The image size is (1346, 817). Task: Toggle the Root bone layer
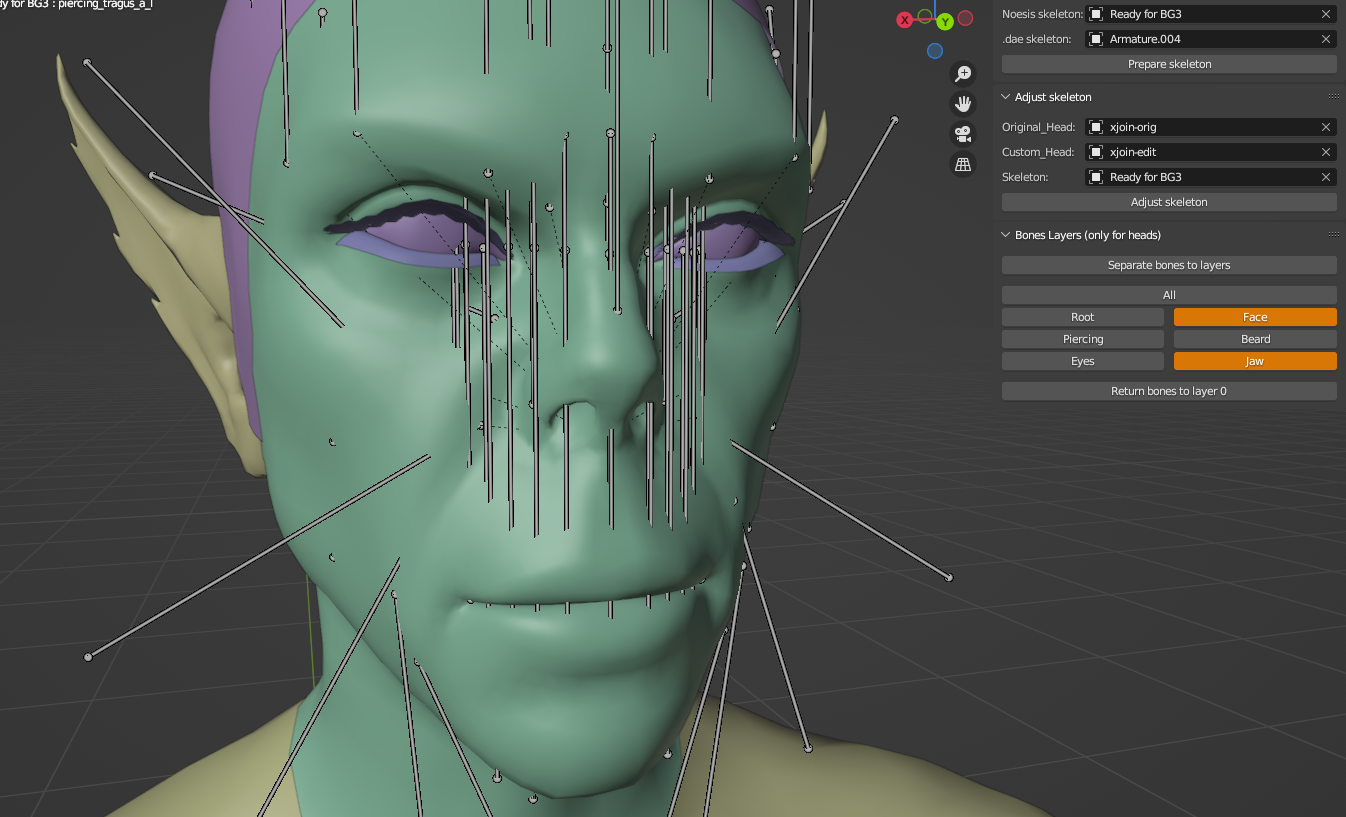tap(1083, 317)
